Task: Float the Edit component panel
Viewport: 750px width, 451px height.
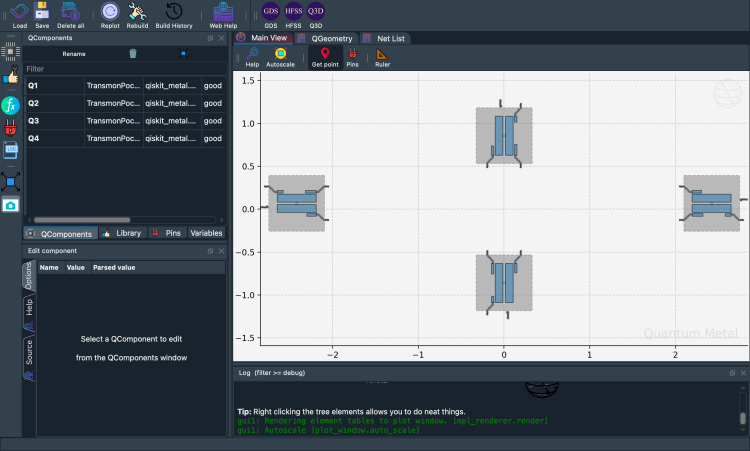Action: [210, 251]
